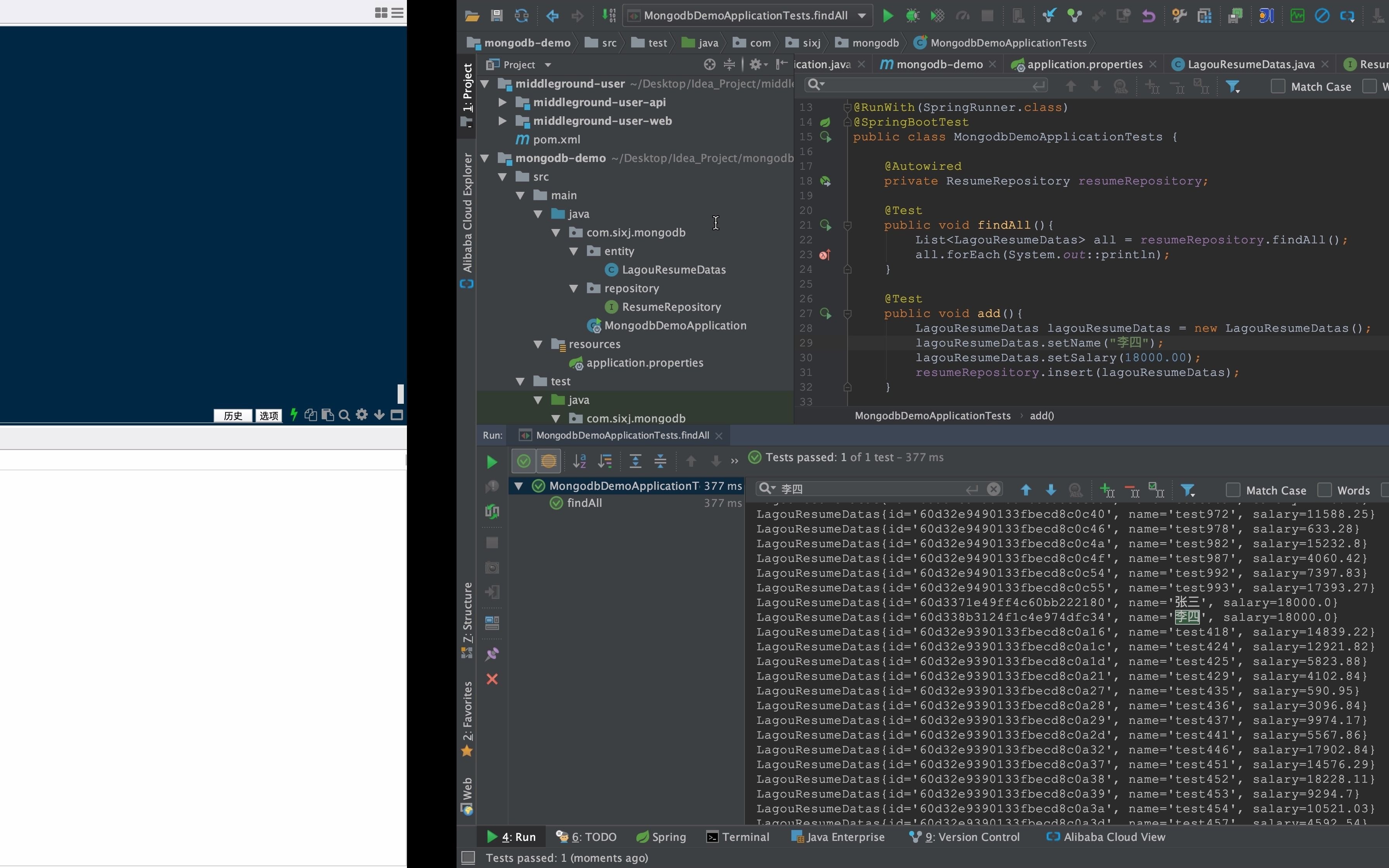This screenshot has width=1389, height=868.
Task: Open ResumeRepository in the project tree
Action: tap(671, 307)
